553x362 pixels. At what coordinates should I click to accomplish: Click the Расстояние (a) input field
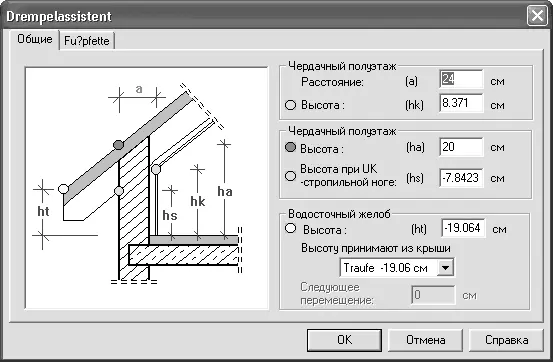pos(461,79)
